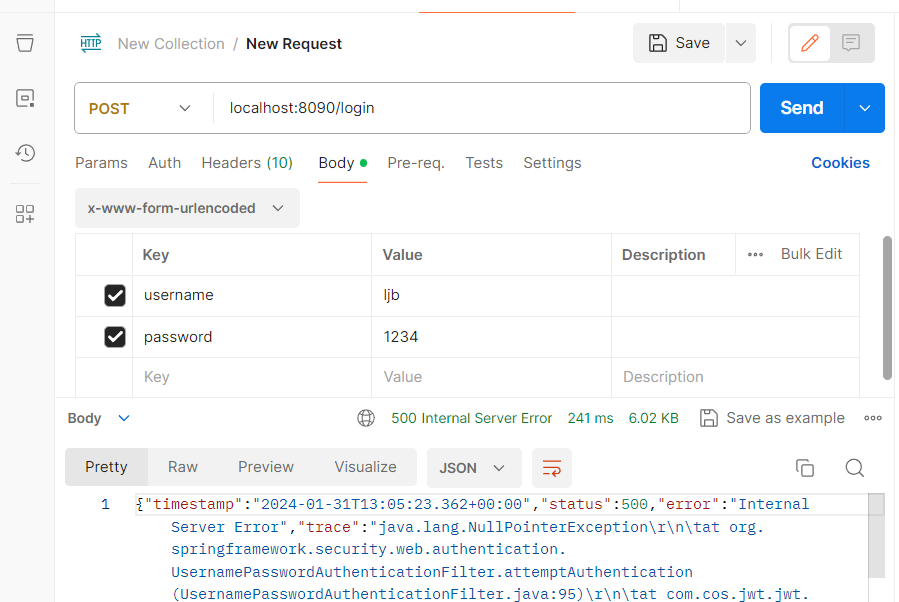Open the Cookies link
The width and height of the screenshot is (899, 602).
tap(840, 163)
